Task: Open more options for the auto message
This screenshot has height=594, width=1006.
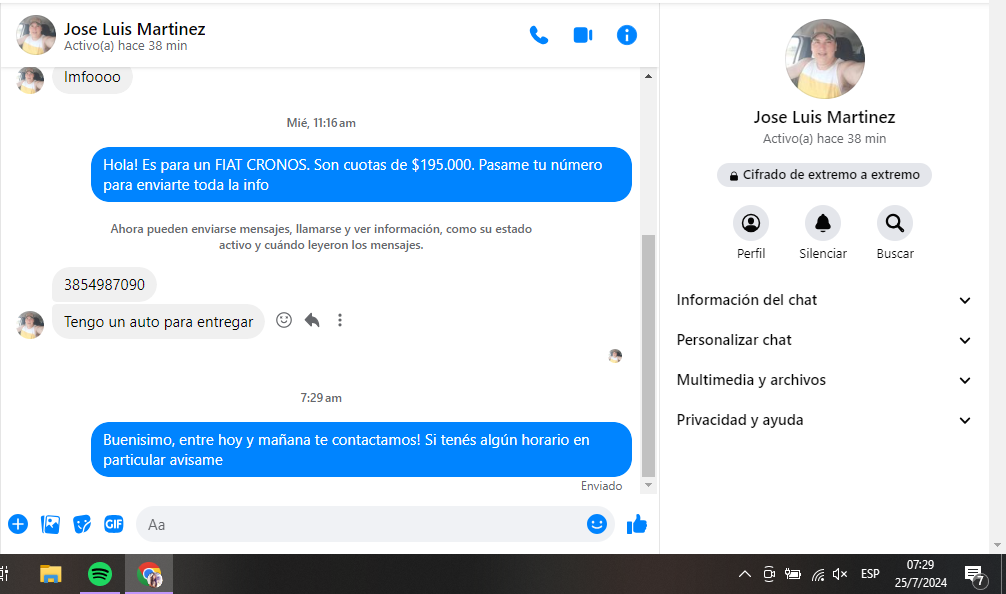Action: (x=340, y=321)
